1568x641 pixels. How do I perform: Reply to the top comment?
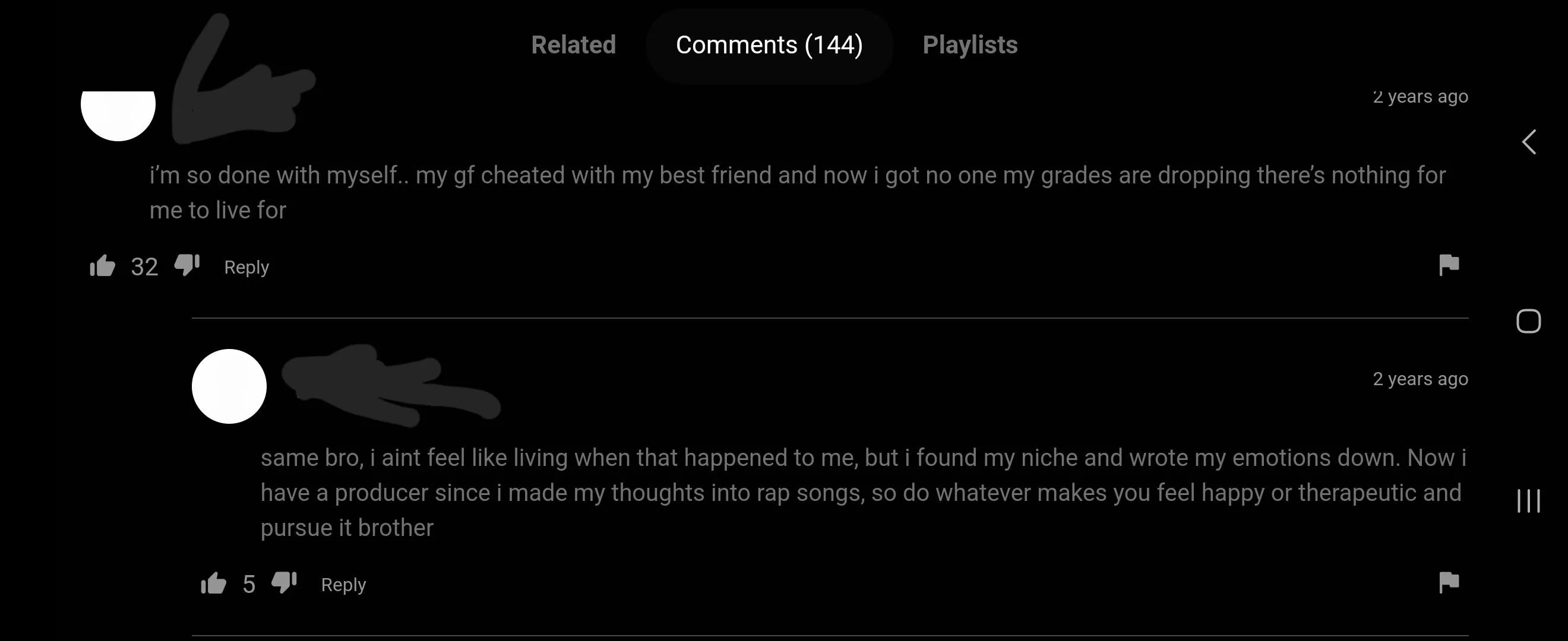[246, 267]
